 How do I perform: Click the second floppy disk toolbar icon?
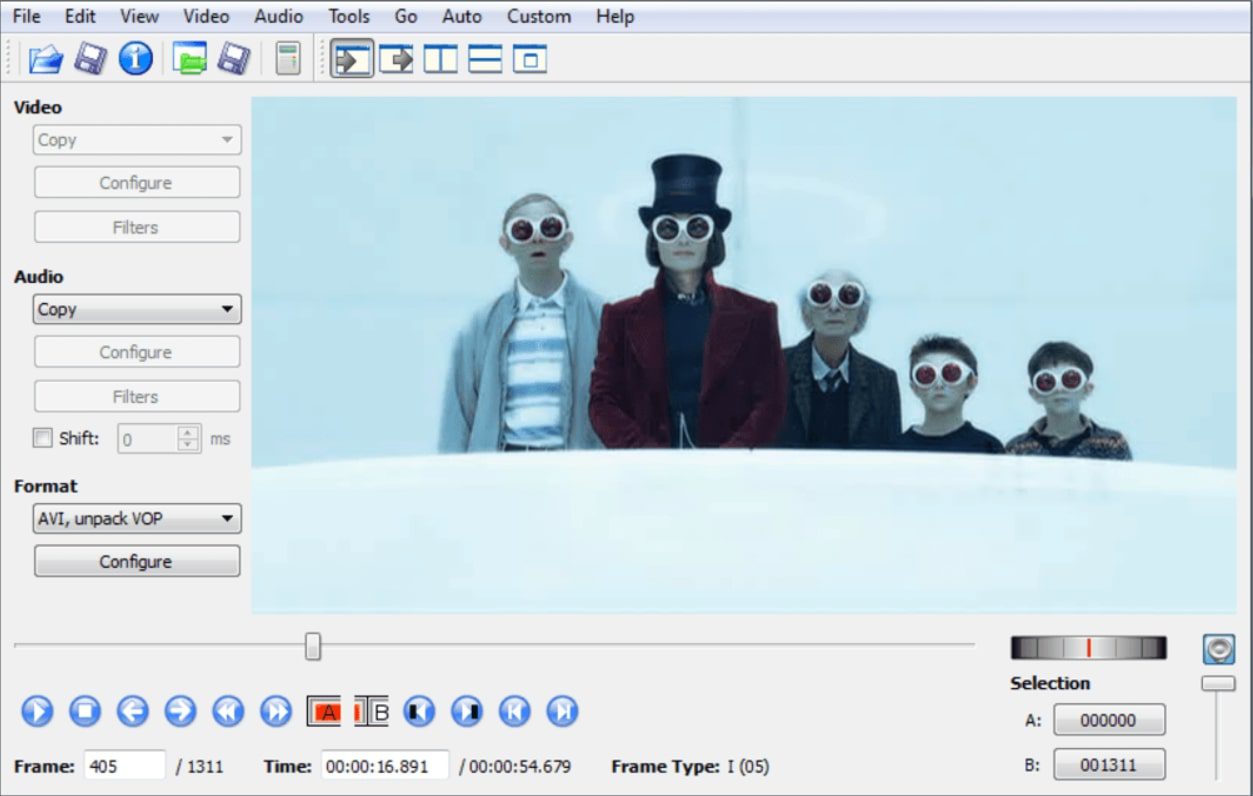[234, 59]
